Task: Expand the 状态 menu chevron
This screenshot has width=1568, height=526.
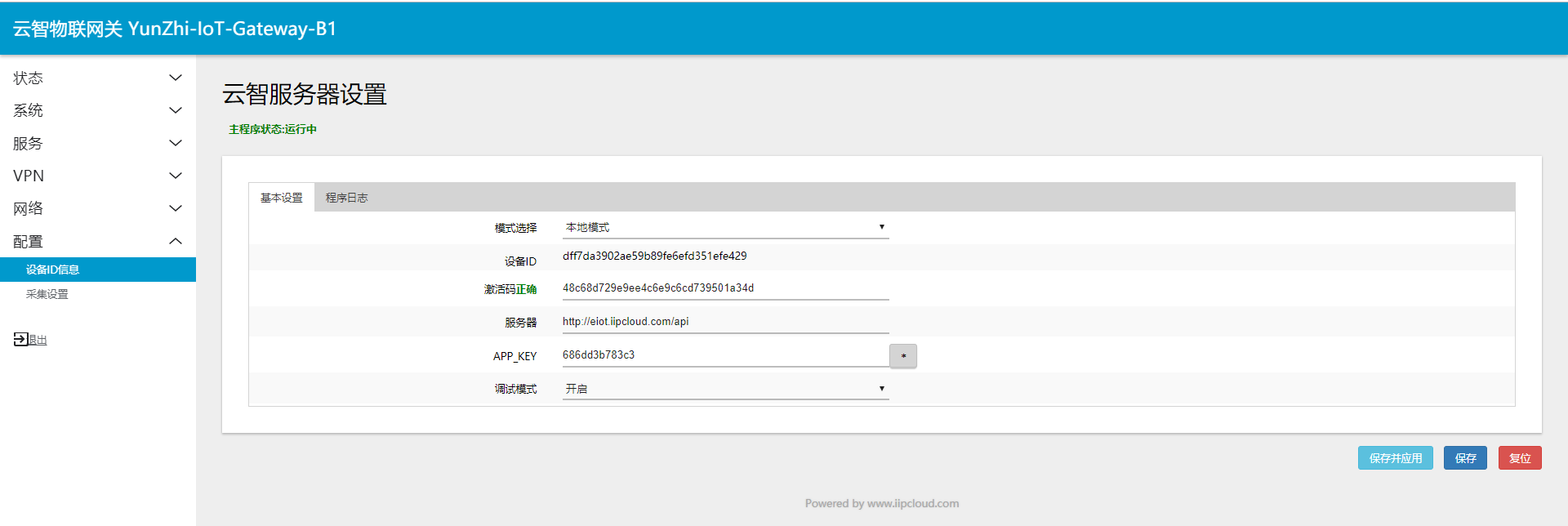Action: tap(175, 78)
